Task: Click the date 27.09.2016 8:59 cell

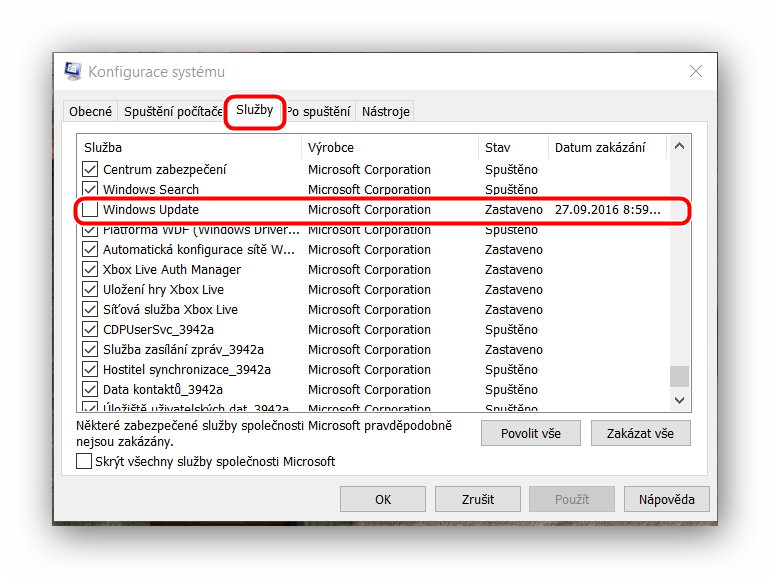Action: tap(607, 210)
